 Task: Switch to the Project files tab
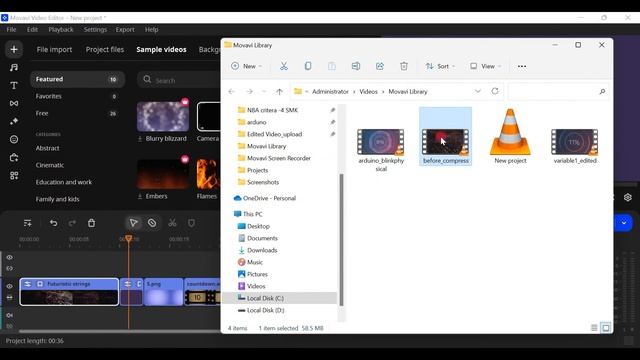coord(105,49)
